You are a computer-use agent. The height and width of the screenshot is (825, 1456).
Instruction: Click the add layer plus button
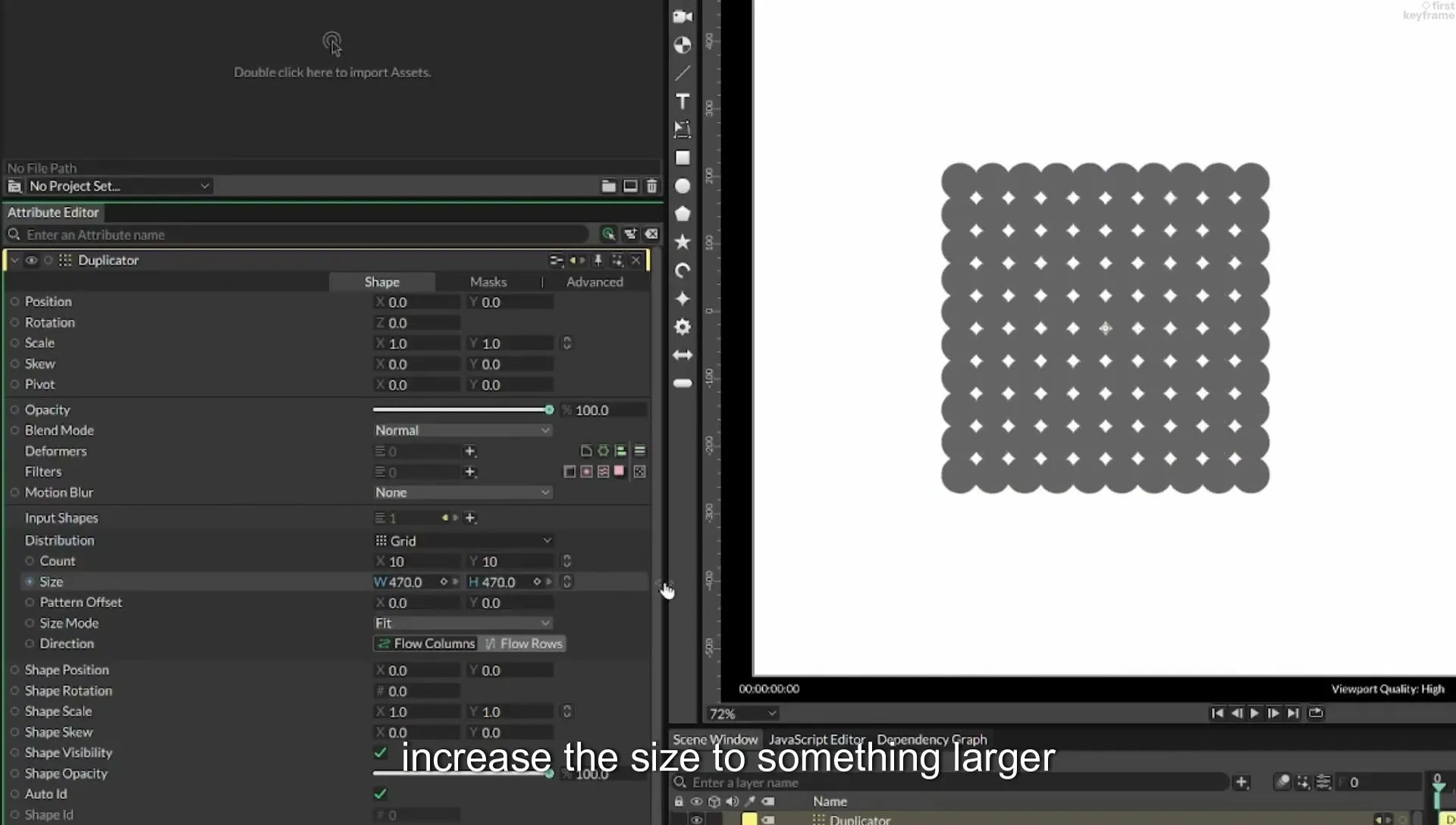(1241, 782)
